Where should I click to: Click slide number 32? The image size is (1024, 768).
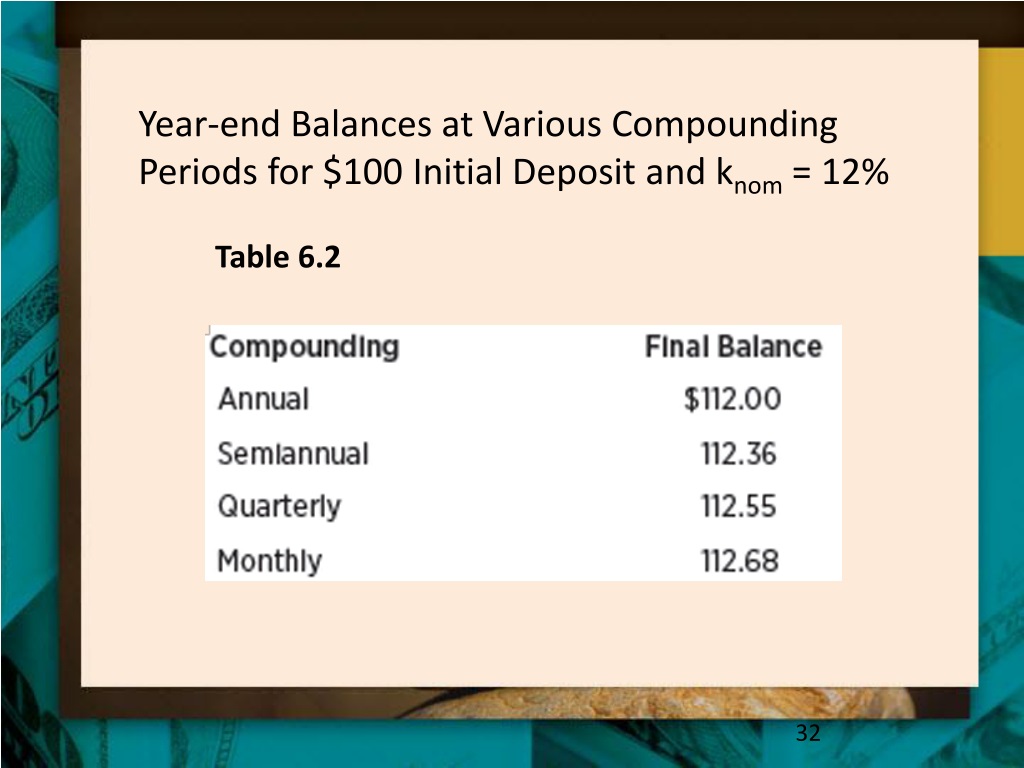coord(808,733)
